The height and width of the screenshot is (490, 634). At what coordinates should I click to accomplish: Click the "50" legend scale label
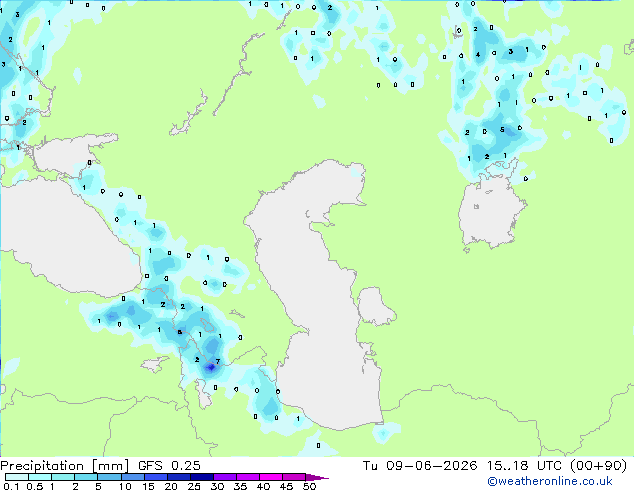309,486
